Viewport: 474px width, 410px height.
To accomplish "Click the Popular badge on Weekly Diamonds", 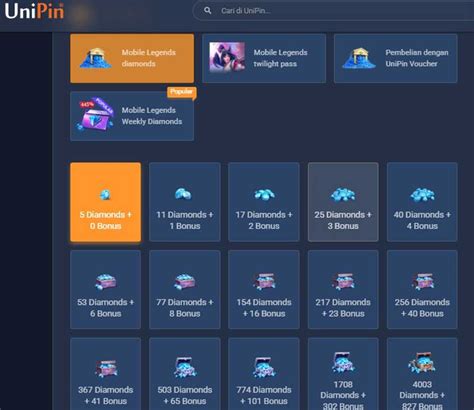I will [x=181, y=92].
